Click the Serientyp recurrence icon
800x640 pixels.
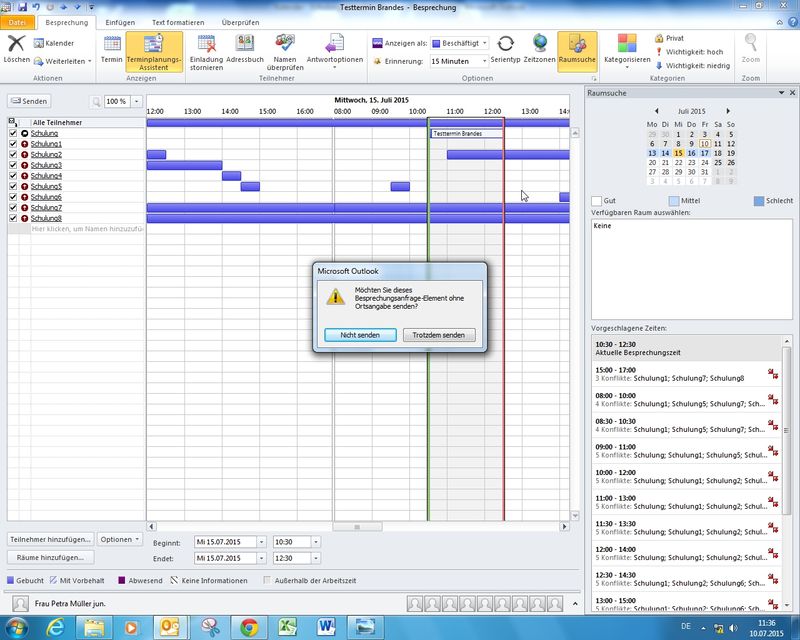(x=506, y=44)
